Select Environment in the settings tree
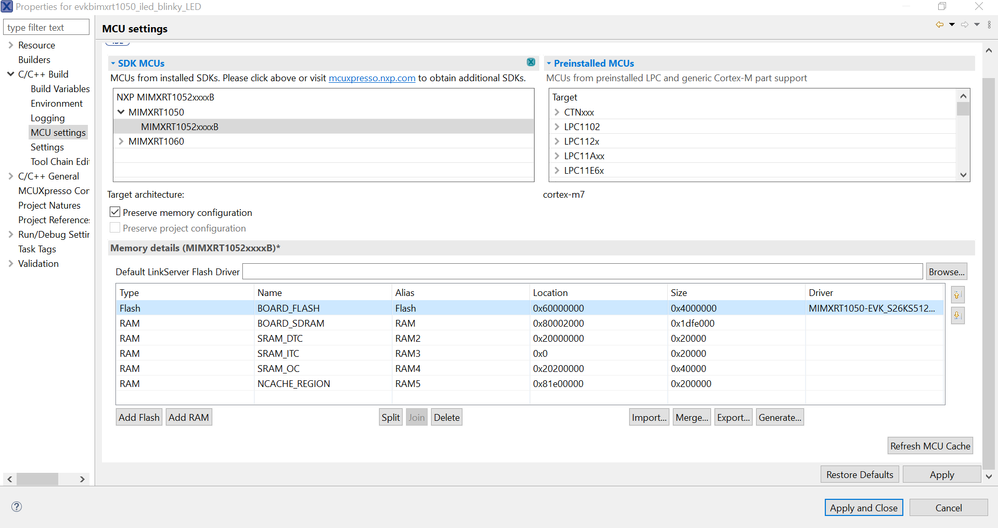The image size is (998, 528). pos(56,103)
